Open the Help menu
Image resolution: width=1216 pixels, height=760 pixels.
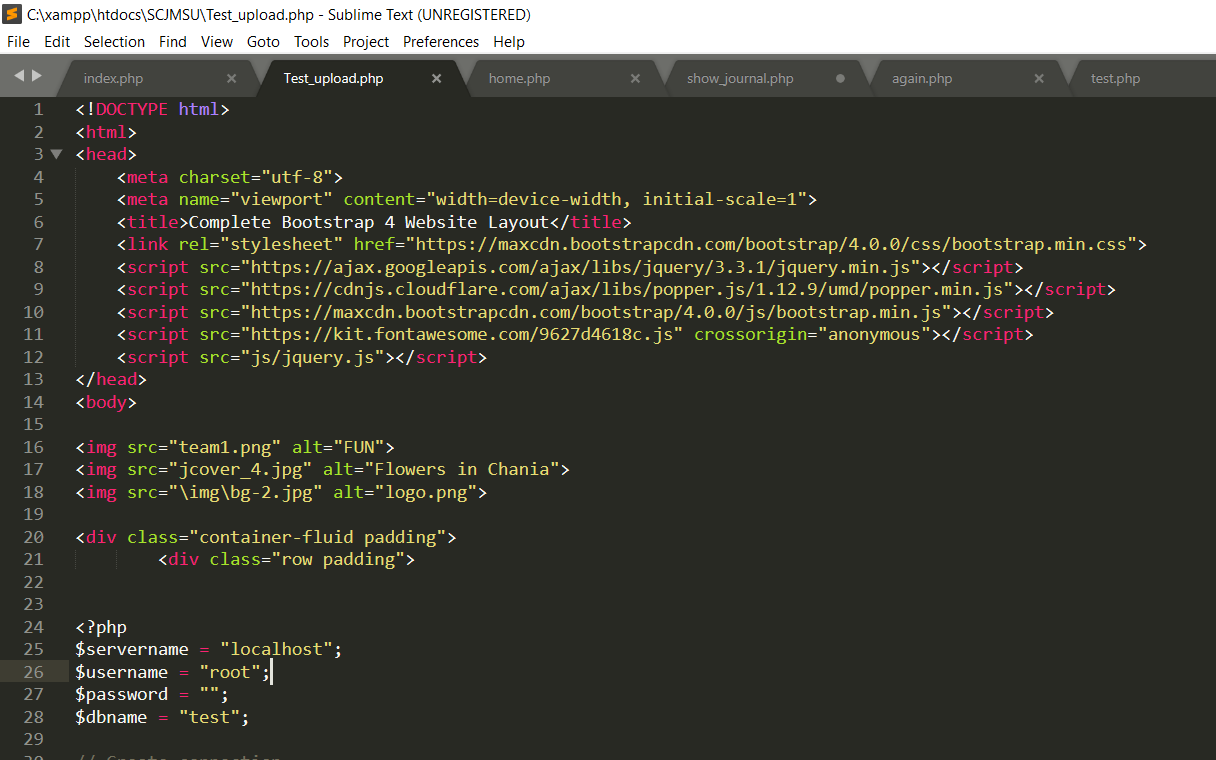click(x=509, y=42)
